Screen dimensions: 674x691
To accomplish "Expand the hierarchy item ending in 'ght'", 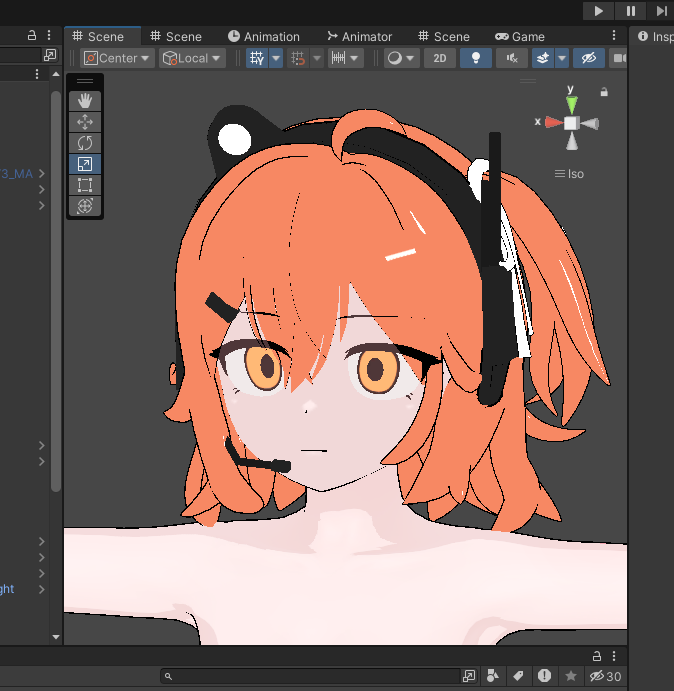I will [x=41, y=589].
